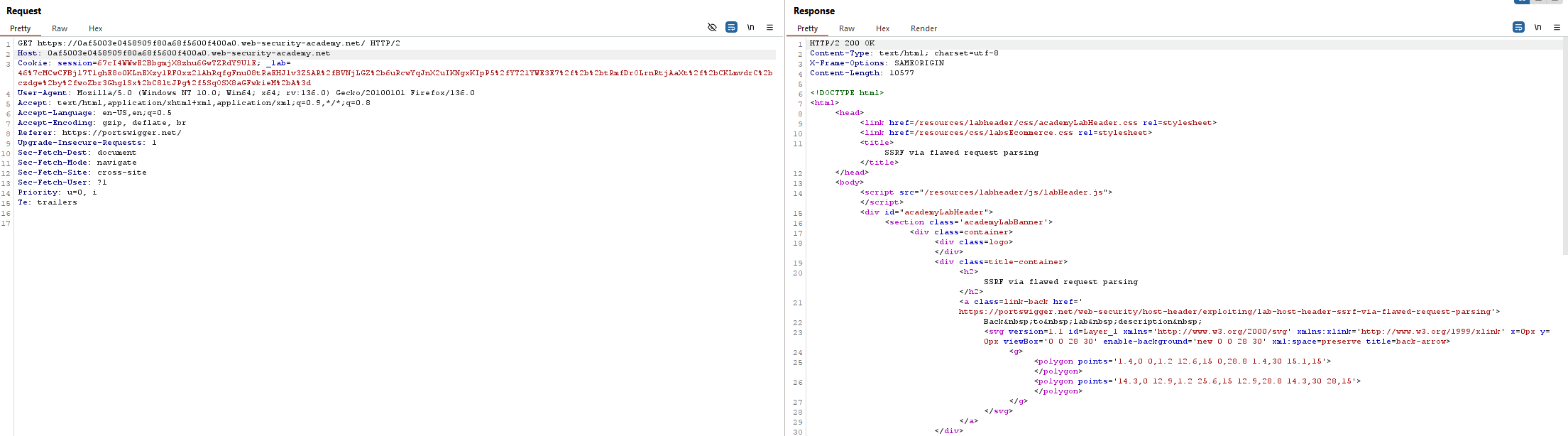Image resolution: width=1568 pixels, height=436 pixels.
Task: Open the Render tab in Response
Action: pyautogui.click(x=923, y=28)
